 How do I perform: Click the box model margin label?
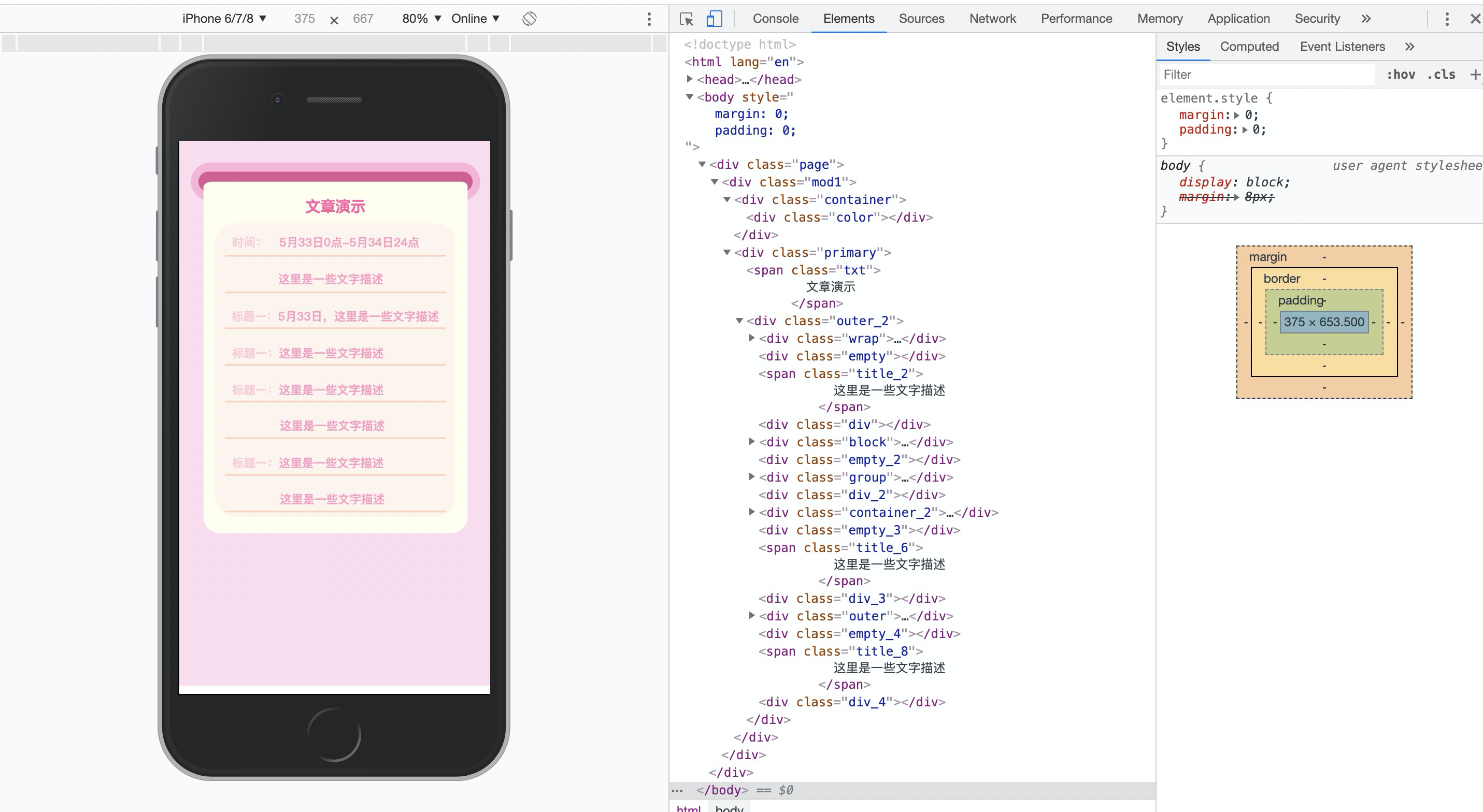[x=1267, y=257]
